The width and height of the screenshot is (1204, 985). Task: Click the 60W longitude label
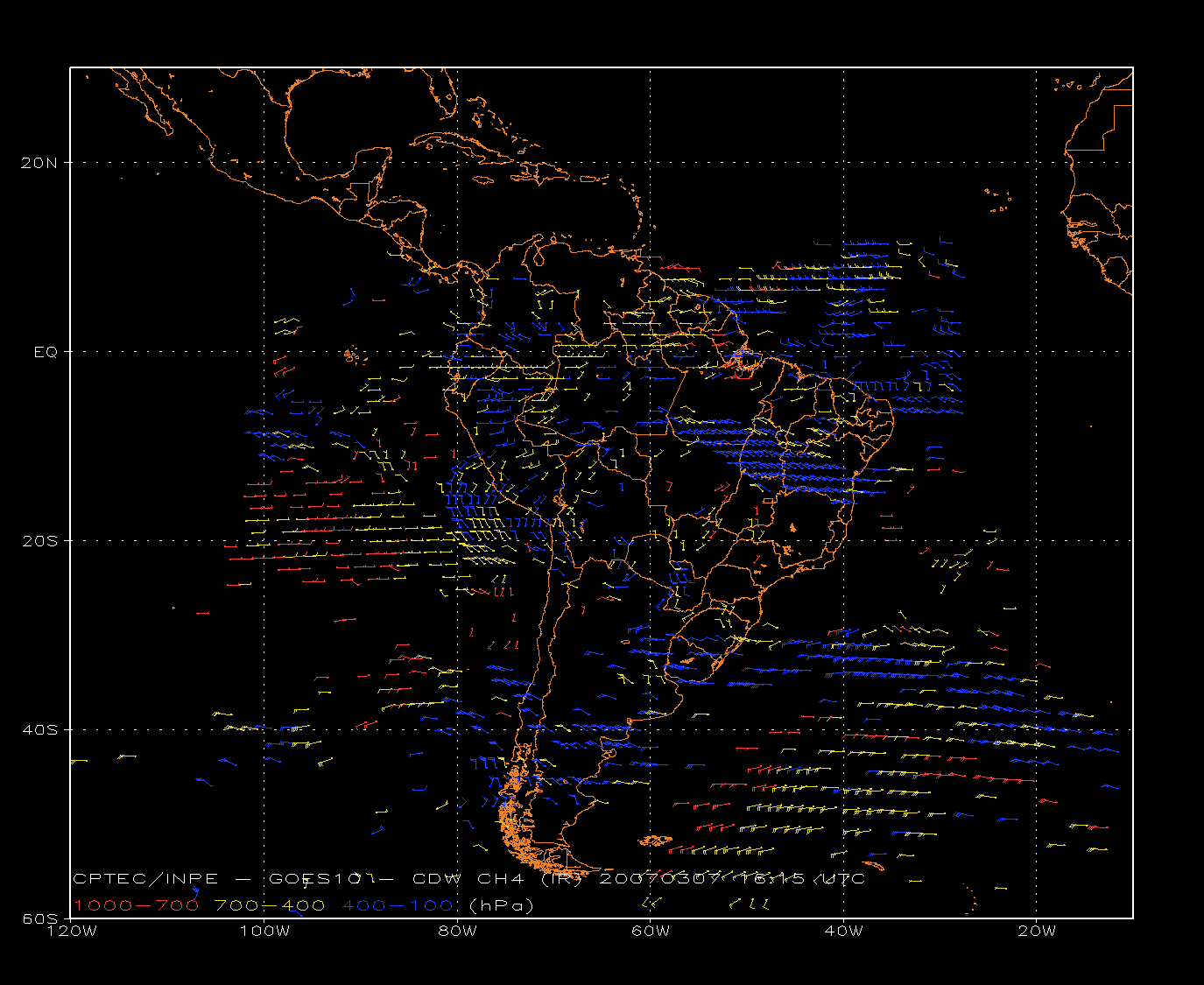point(651,931)
